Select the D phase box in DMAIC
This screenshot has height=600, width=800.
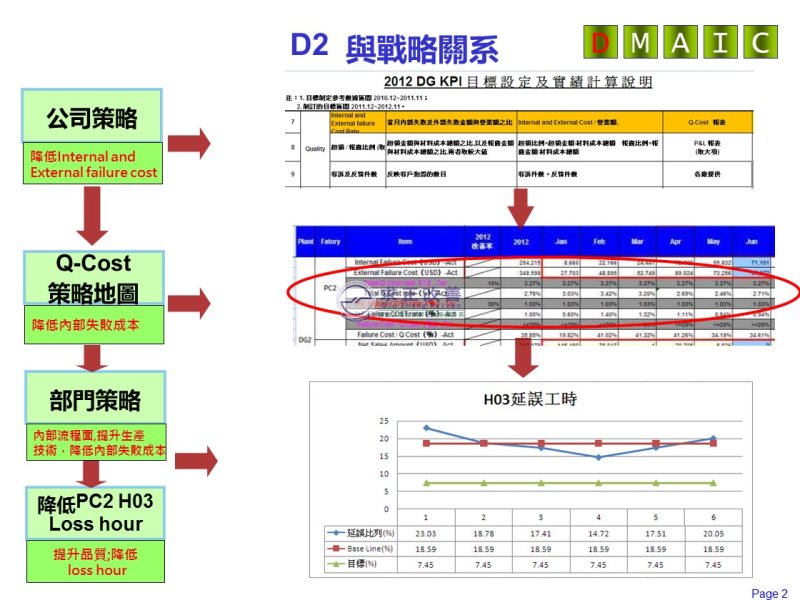coord(601,42)
